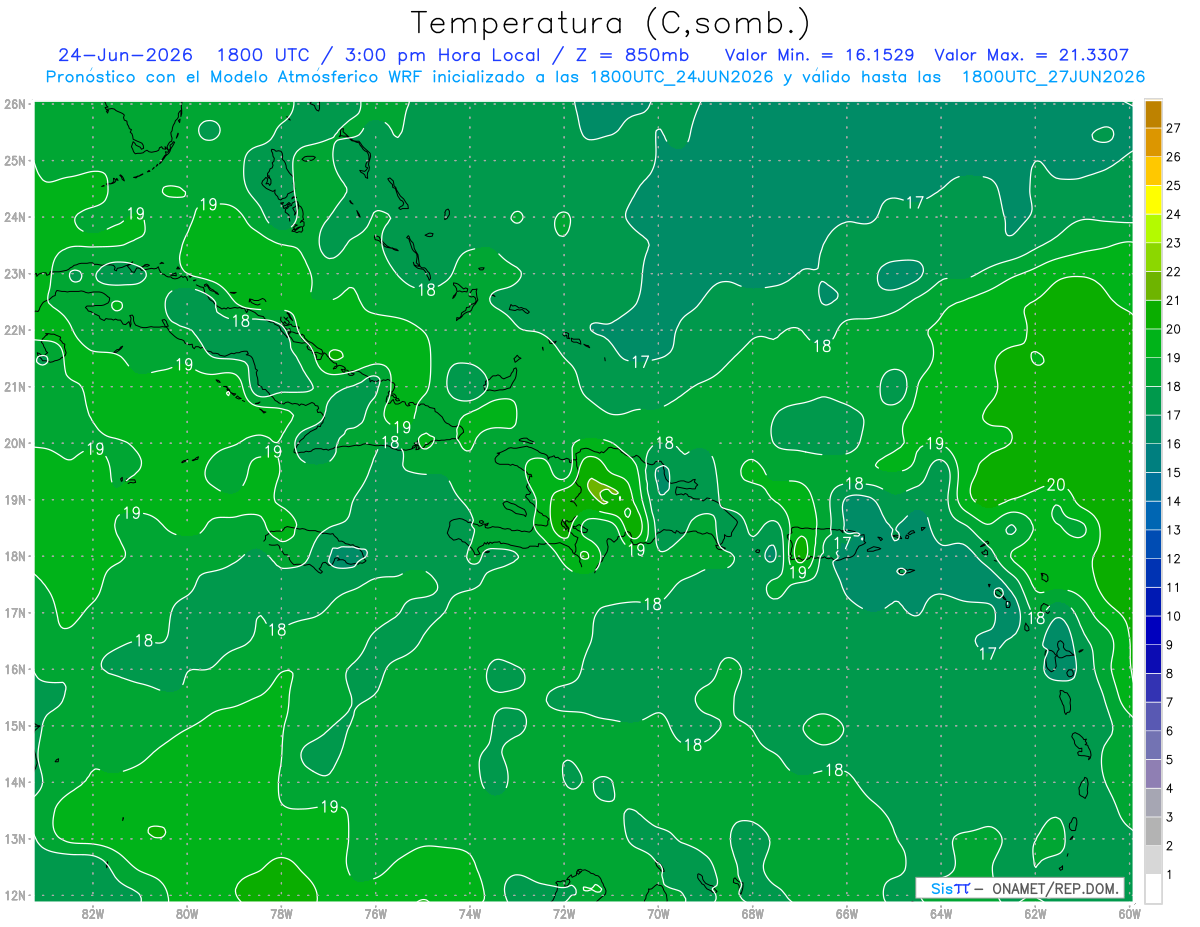Click the legend value label 22
The image size is (1200, 927).
click(x=1174, y=271)
